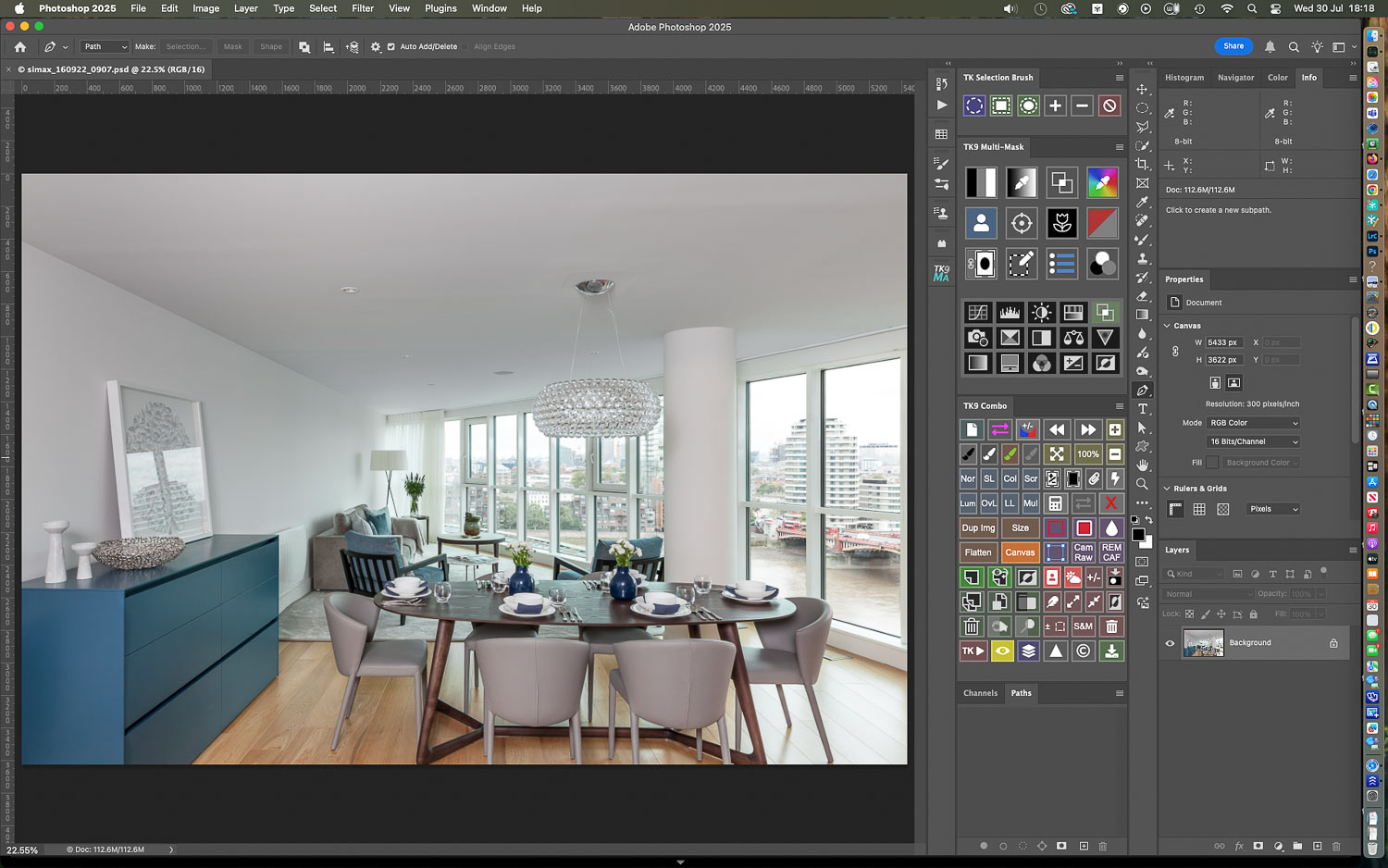This screenshot has height=868, width=1388.
Task: Switch to the Navigator tab
Action: pos(1236,78)
